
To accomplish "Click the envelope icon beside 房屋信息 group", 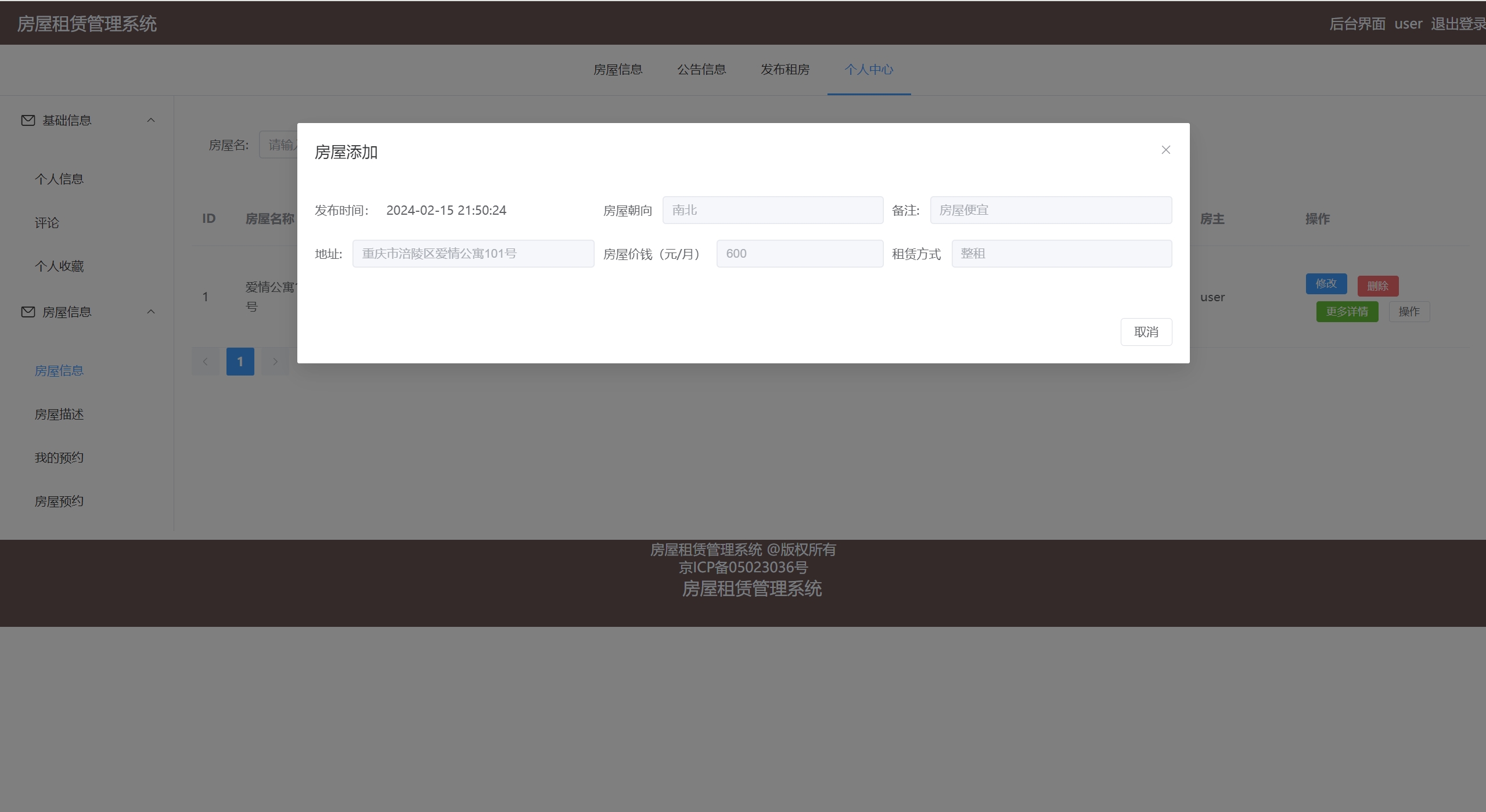I will (28, 312).
